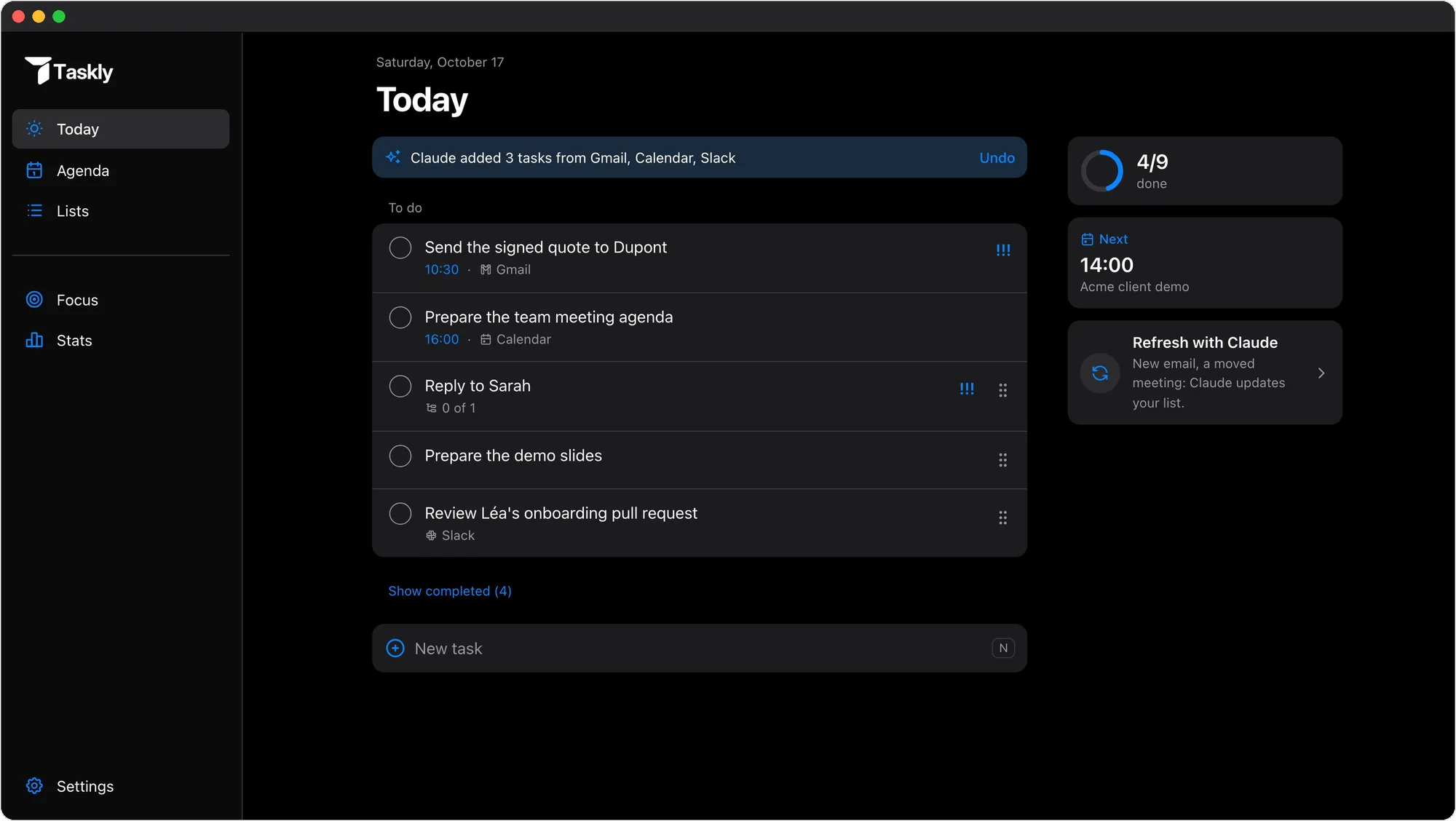
Task: Click the Settings gear icon
Action: (x=34, y=786)
